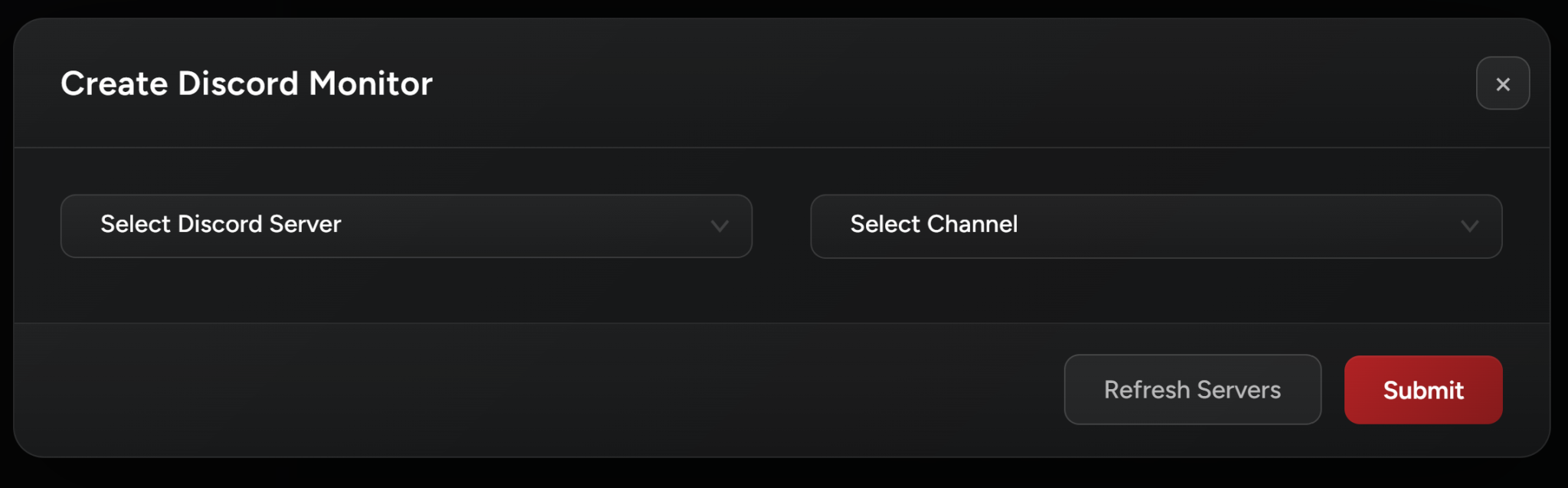Click the Create Discord Monitor title text
The image size is (1568, 488).
tap(247, 84)
